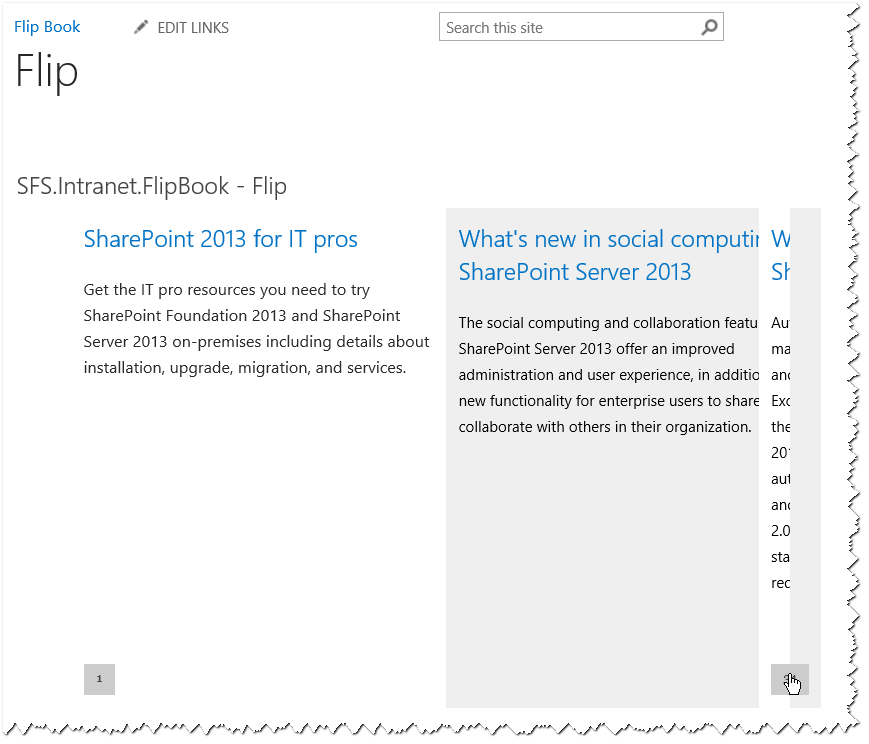The width and height of the screenshot is (869, 744).
Task: Click the page 1 number button
Action: pyautogui.click(x=99, y=679)
